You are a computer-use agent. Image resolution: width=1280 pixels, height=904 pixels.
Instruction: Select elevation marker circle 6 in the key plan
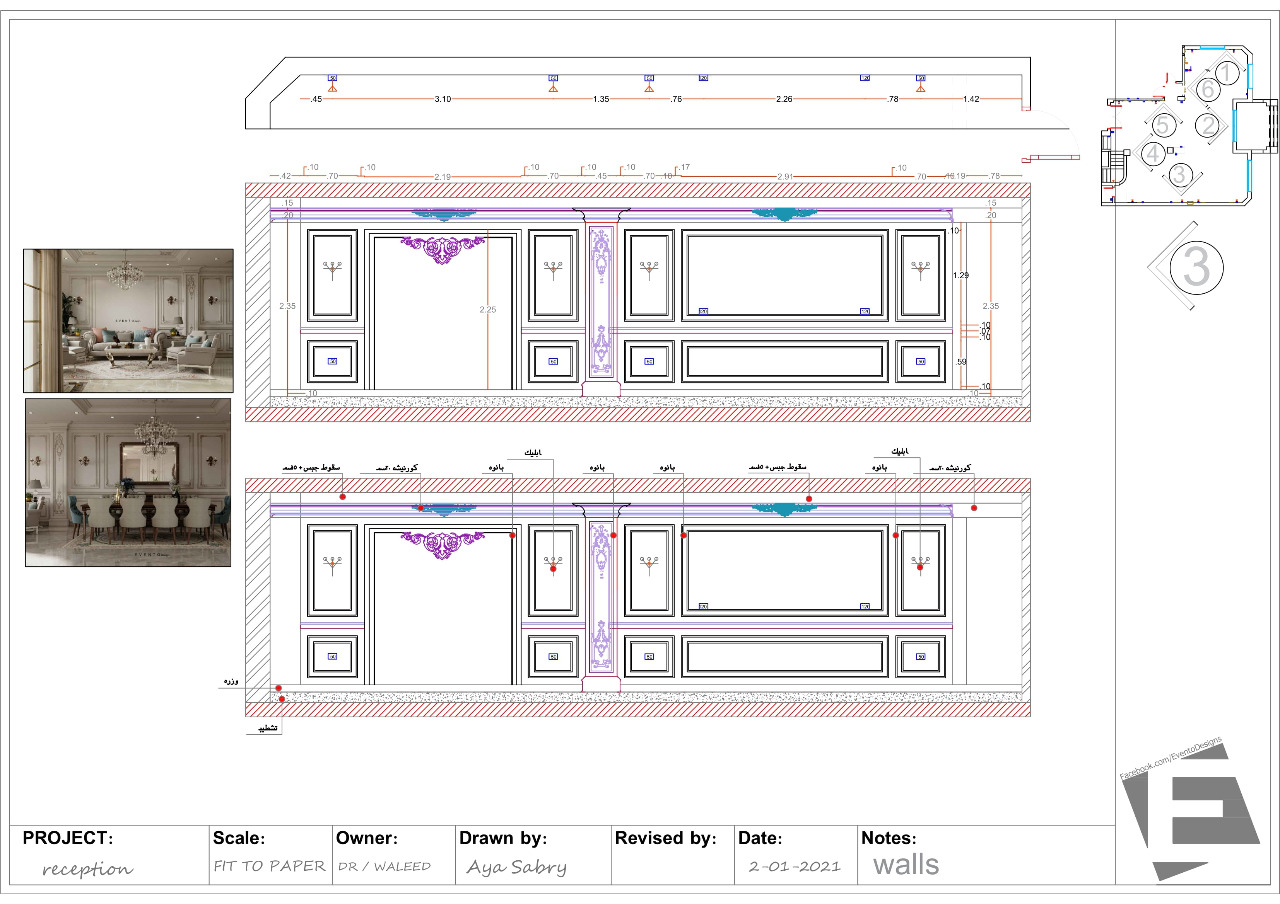tap(1208, 87)
